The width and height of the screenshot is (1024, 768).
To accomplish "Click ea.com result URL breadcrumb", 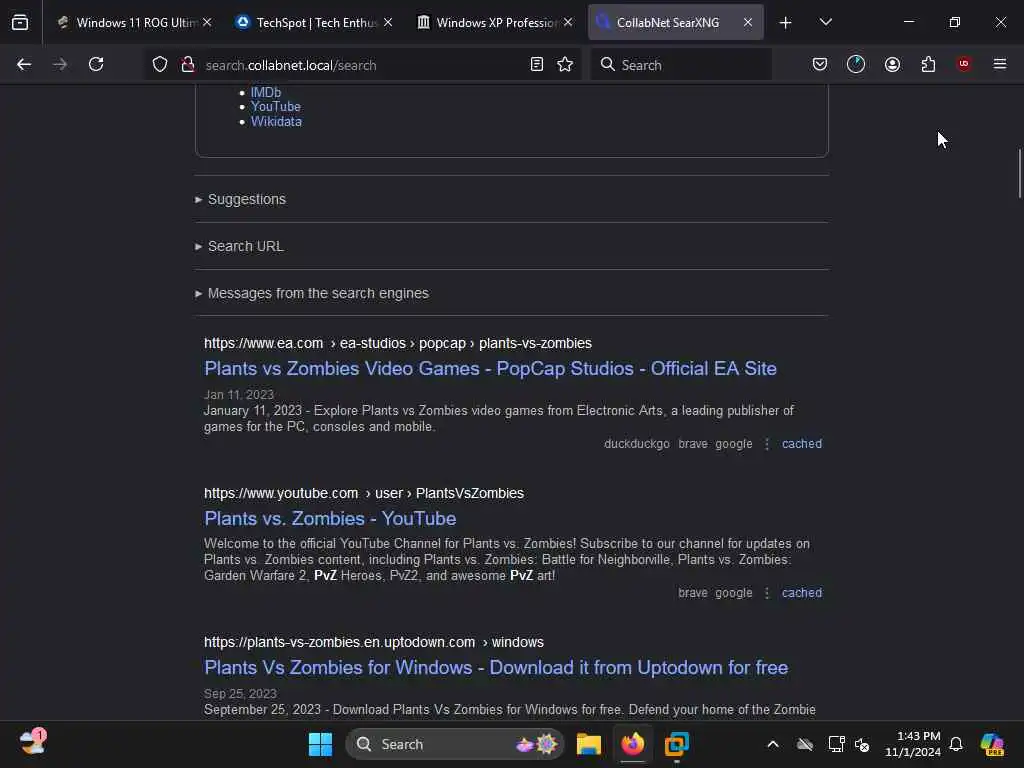I will pyautogui.click(x=398, y=344).
